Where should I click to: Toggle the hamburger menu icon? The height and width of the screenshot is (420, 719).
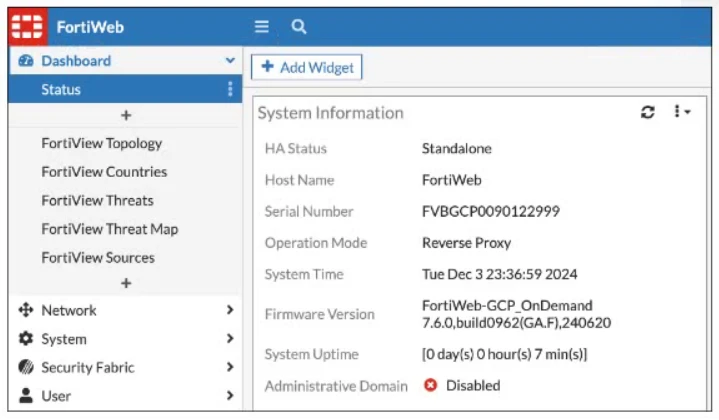pyautogui.click(x=262, y=27)
